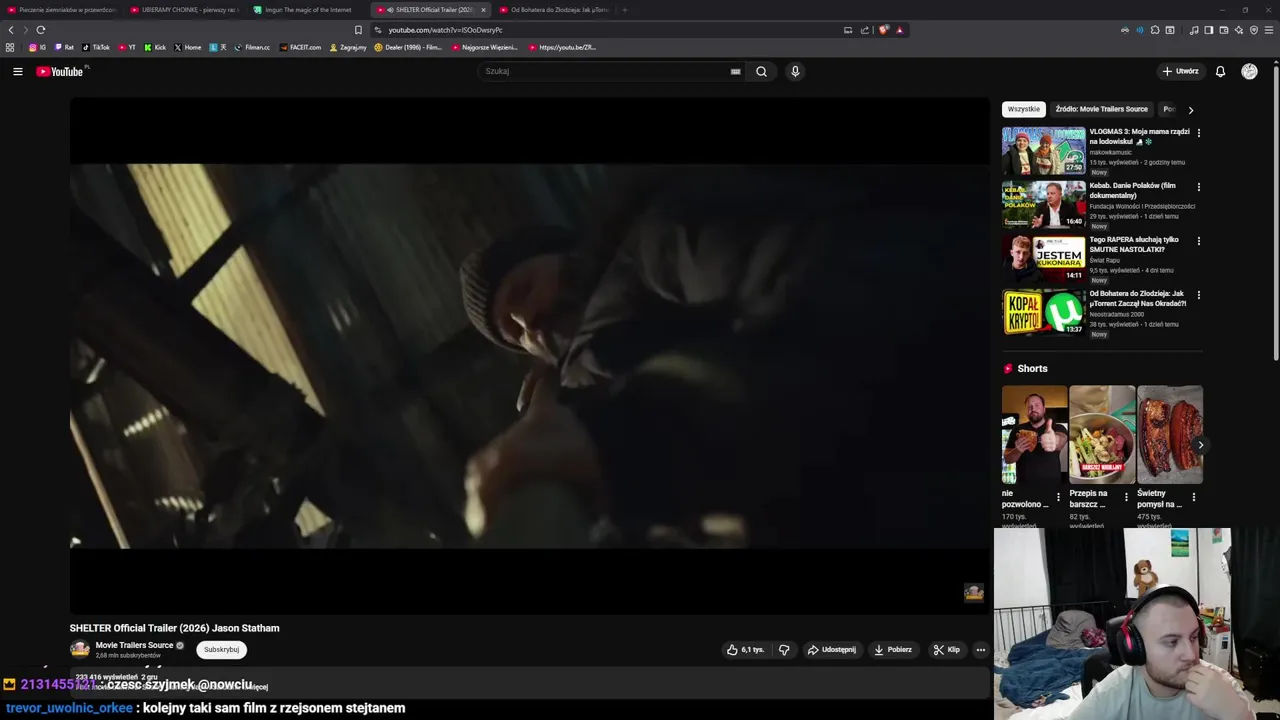Open the YouTube hamburger guide menu

click(17, 72)
